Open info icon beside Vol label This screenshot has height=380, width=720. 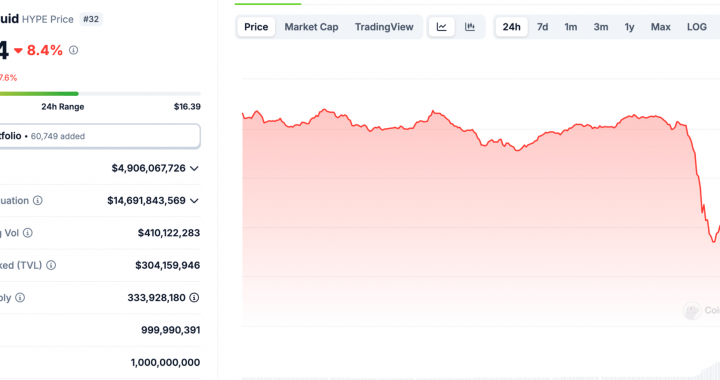[x=28, y=233]
